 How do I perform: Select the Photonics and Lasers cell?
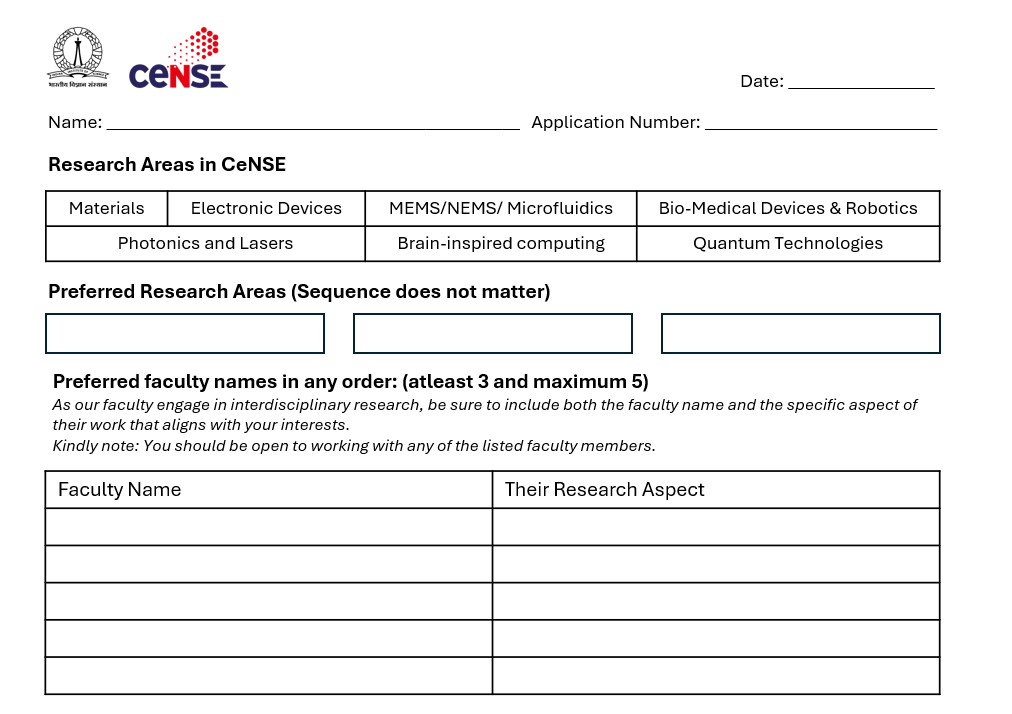click(205, 243)
